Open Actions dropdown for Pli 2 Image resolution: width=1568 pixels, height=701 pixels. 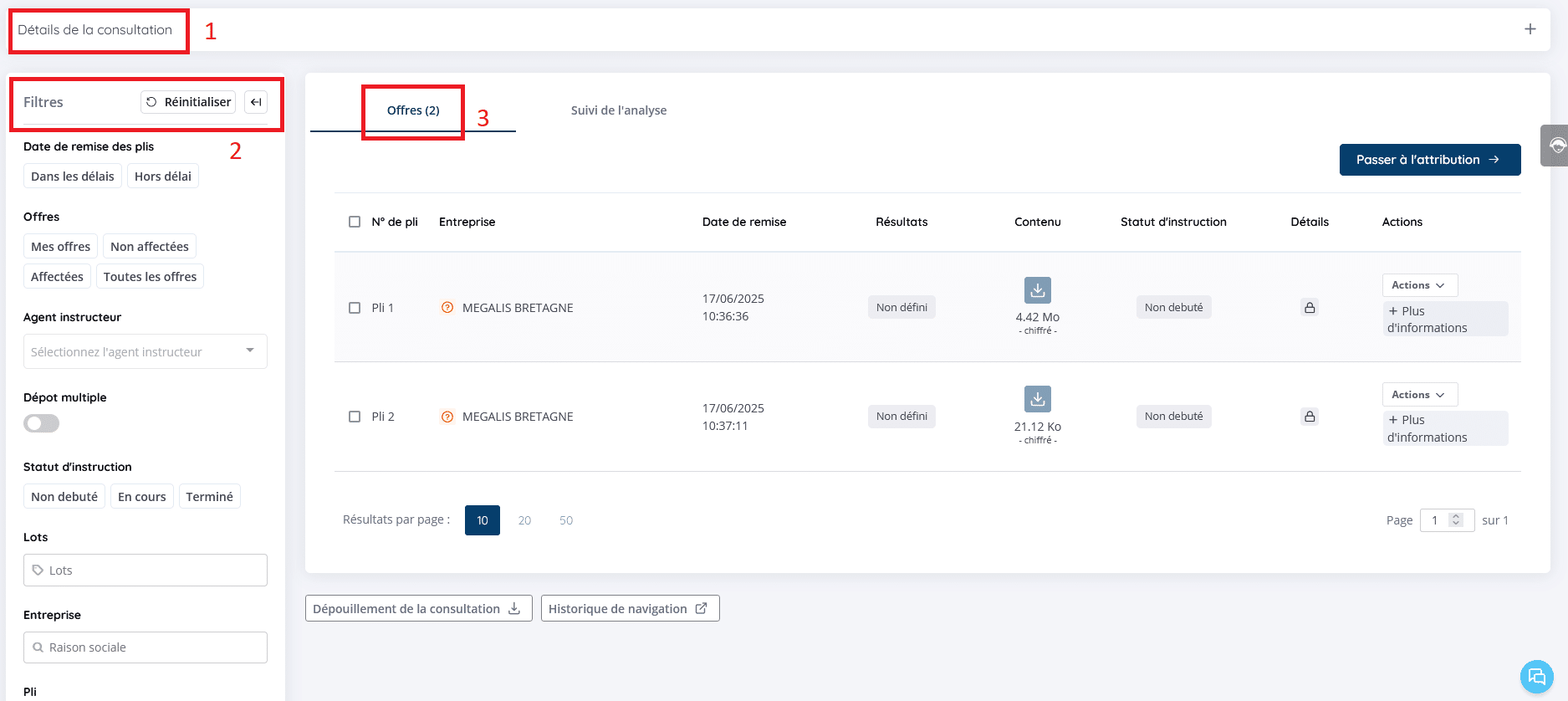(1419, 395)
